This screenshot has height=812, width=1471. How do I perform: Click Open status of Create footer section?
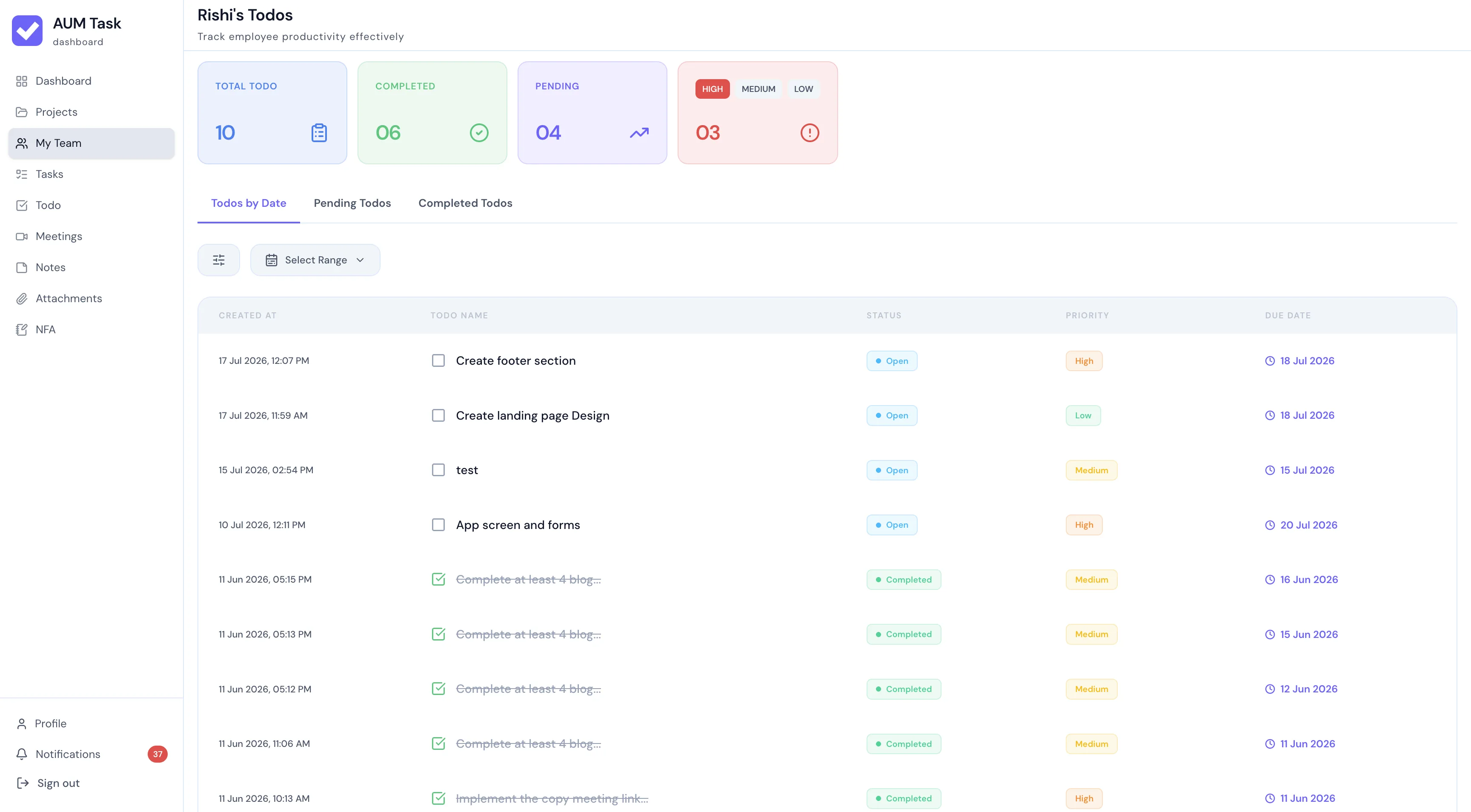(891, 361)
